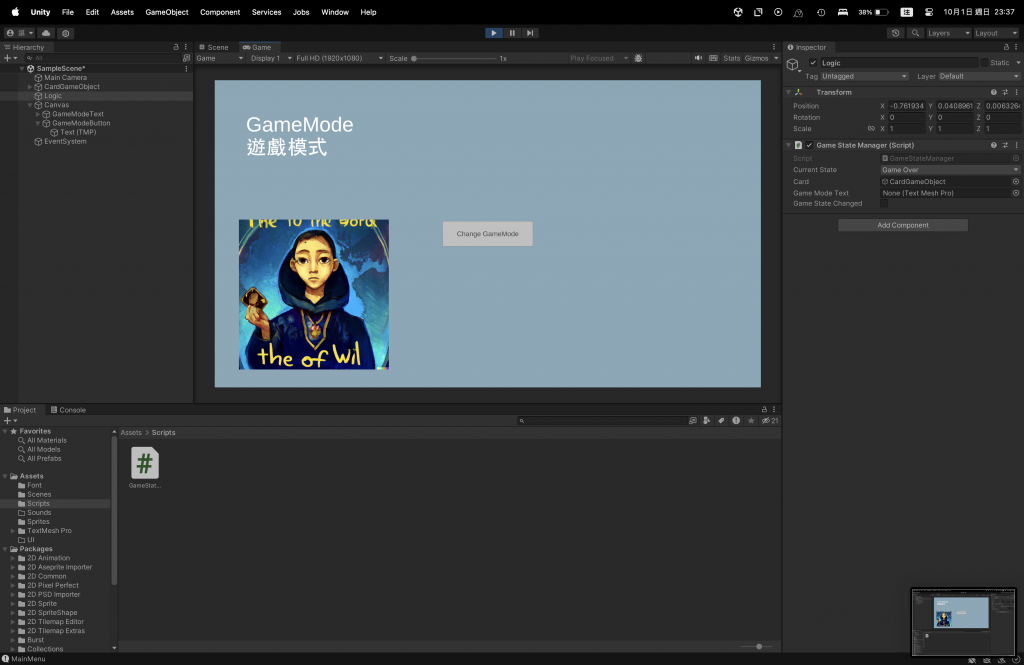This screenshot has width=1024, height=665.
Task: Click the Game Mode Text object picker
Action: pyautogui.click(x=1016, y=193)
